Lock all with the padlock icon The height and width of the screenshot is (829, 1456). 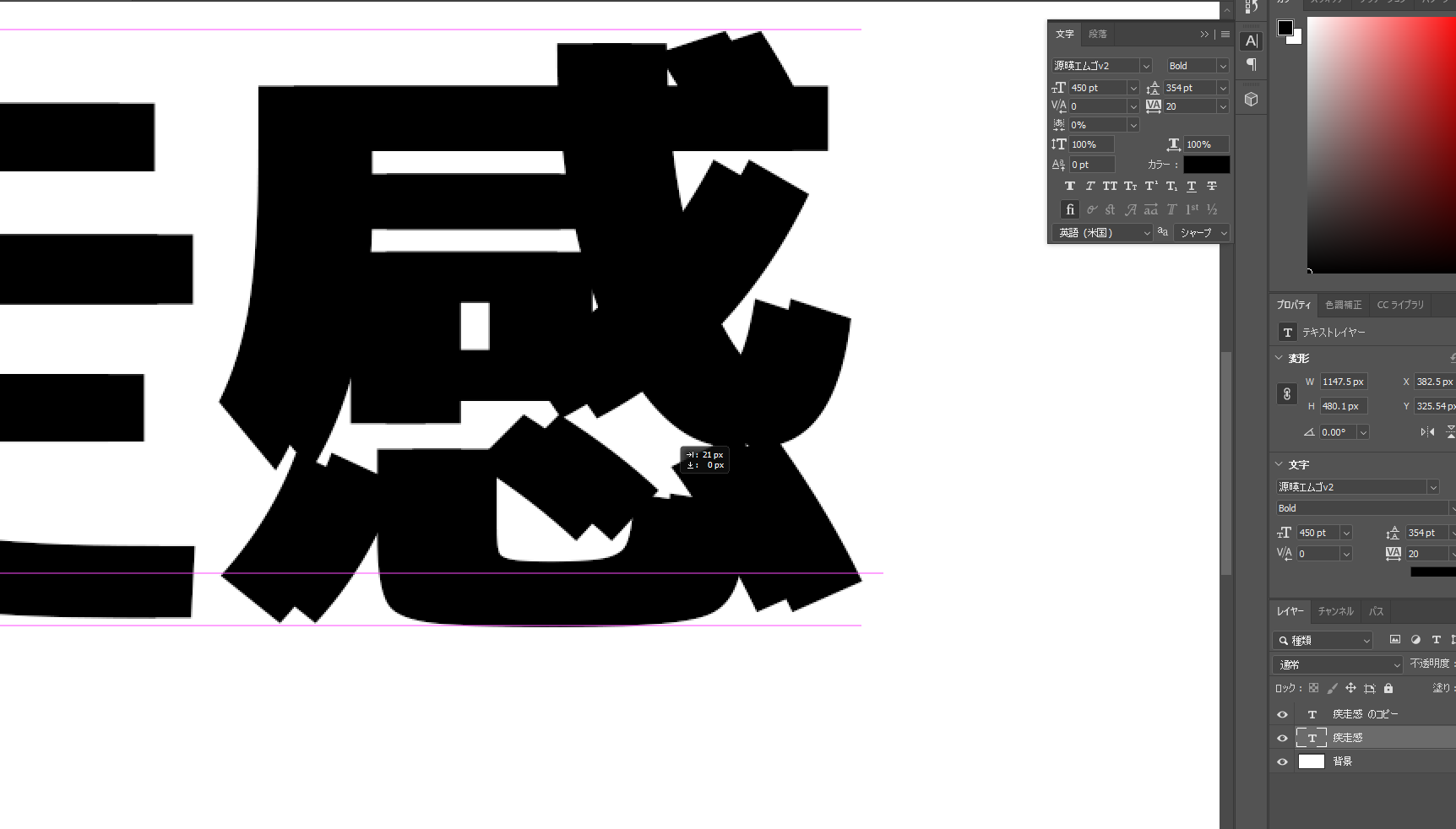click(x=1388, y=688)
